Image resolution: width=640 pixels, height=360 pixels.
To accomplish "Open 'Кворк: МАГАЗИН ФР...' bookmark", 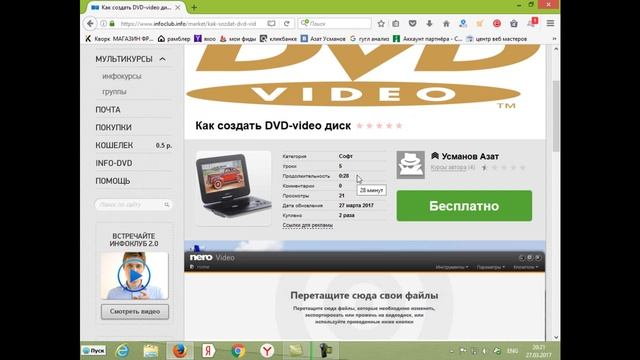I will [x=119, y=39].
